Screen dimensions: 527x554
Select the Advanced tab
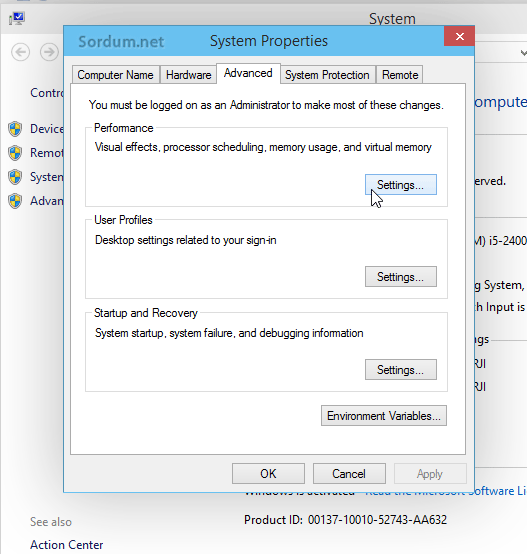point(248,73)
